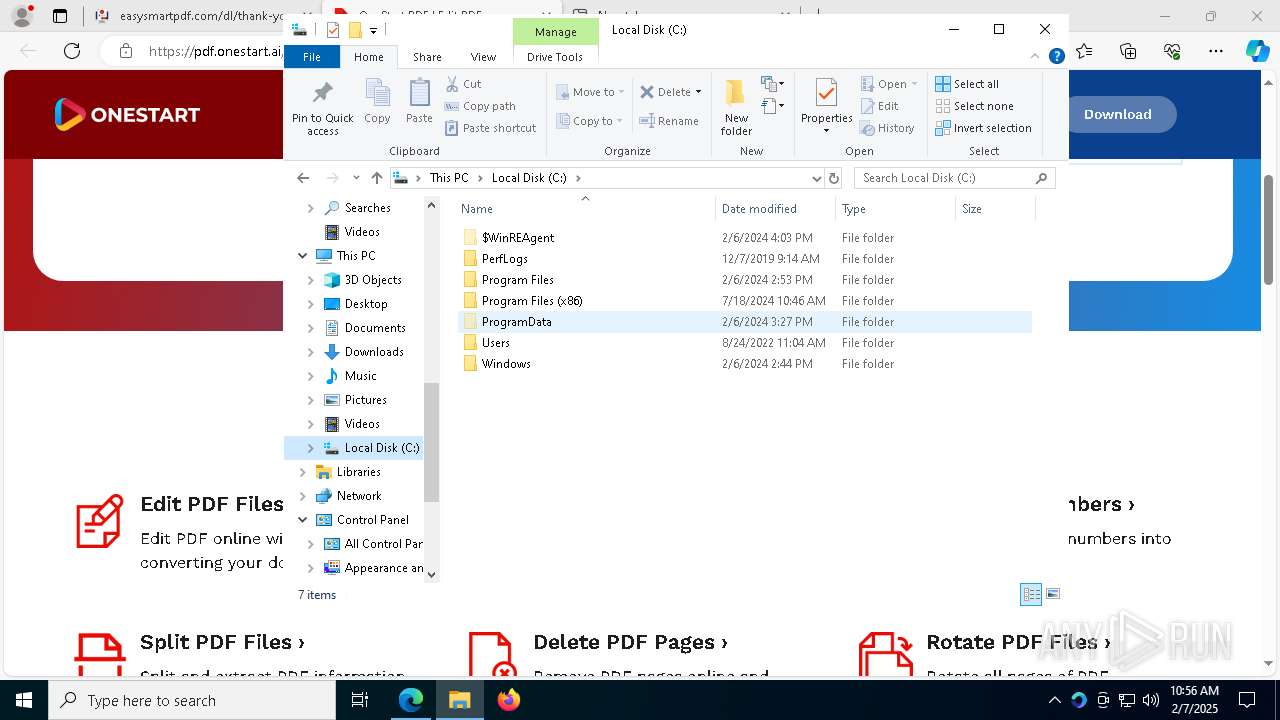Image resolution: width=1280 pixels, height=720 pixels.
Task: Open recent locations dropdown arrow
Action: [x=356, y=178]
